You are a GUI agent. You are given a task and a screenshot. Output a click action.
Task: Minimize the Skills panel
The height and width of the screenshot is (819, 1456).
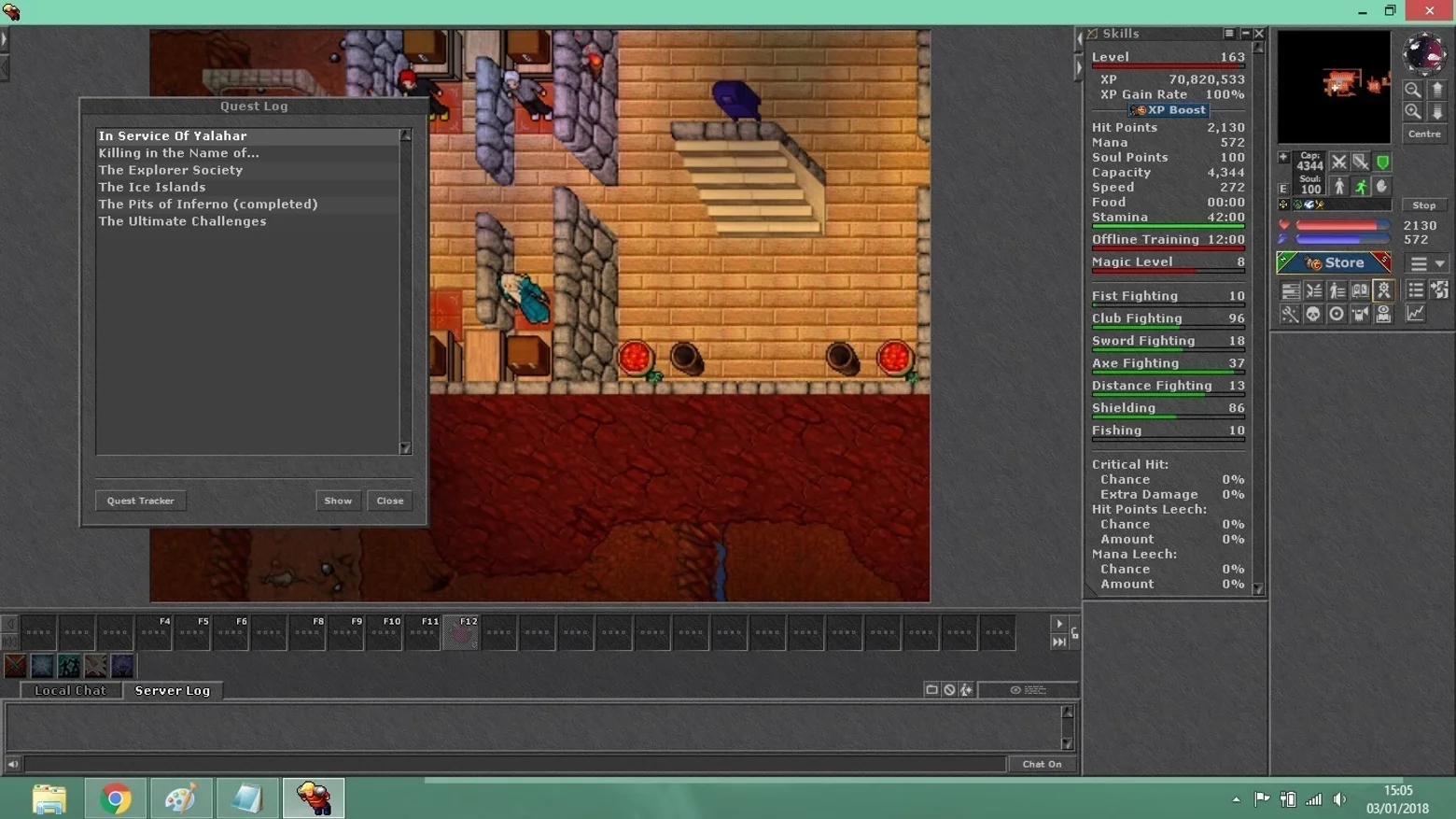pyautogui.click(x=1245, y=34)
